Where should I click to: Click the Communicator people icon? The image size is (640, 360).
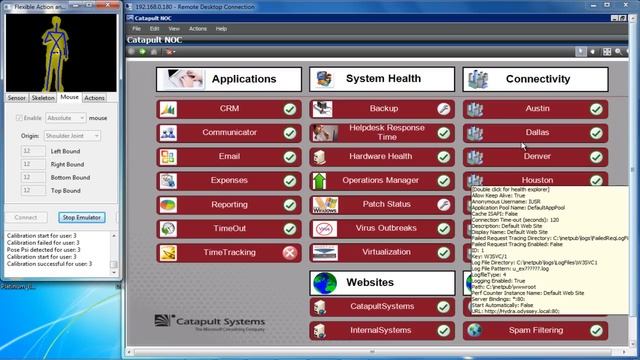[x=168, y=133]
